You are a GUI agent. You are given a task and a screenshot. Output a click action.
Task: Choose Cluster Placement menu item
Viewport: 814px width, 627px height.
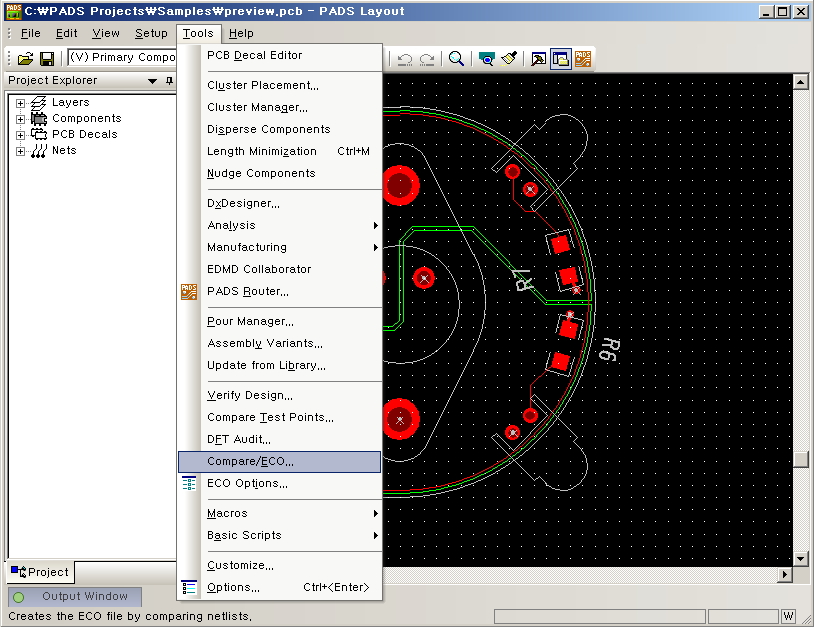click(279, 86)
